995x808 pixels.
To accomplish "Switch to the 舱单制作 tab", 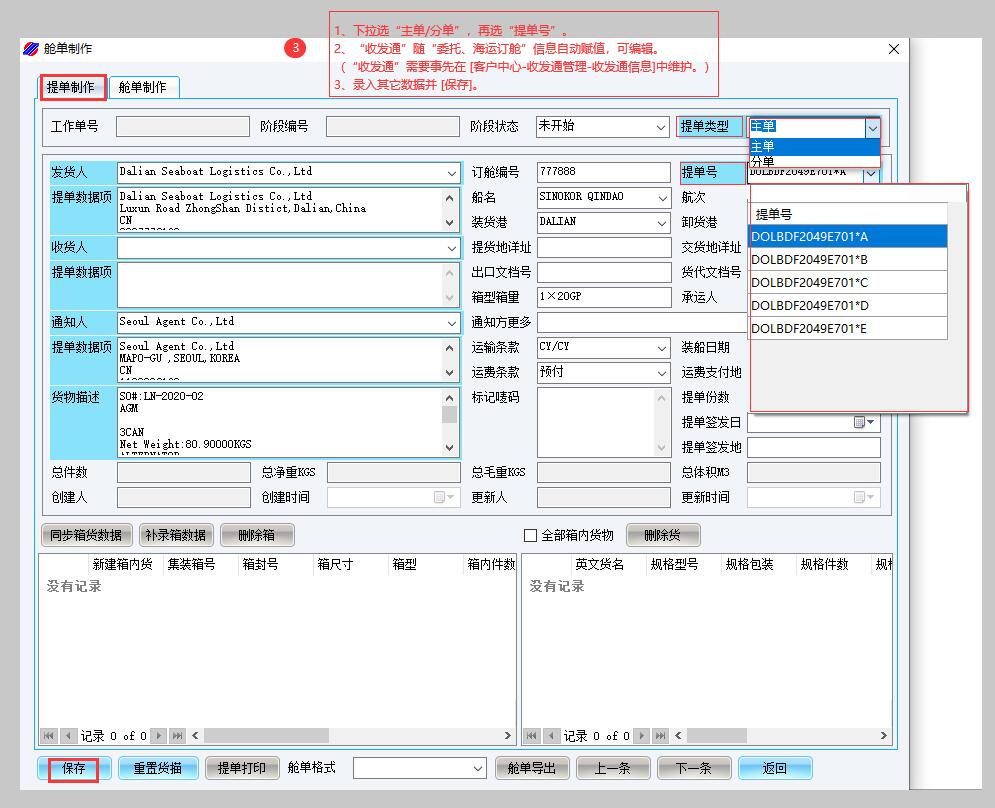I will [143, 88].
